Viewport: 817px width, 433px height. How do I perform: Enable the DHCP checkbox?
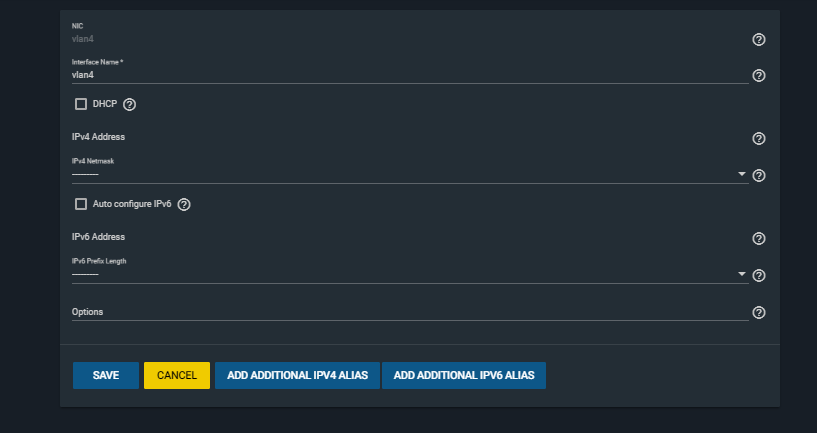point(81,104)
